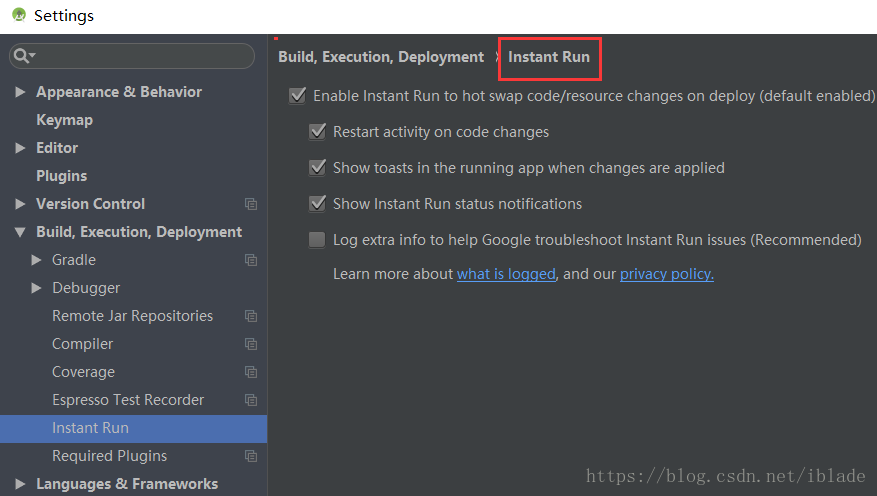Click the project-scope icon beside Espresso Test Recorder
877x496 pixels.
[251, 400]
